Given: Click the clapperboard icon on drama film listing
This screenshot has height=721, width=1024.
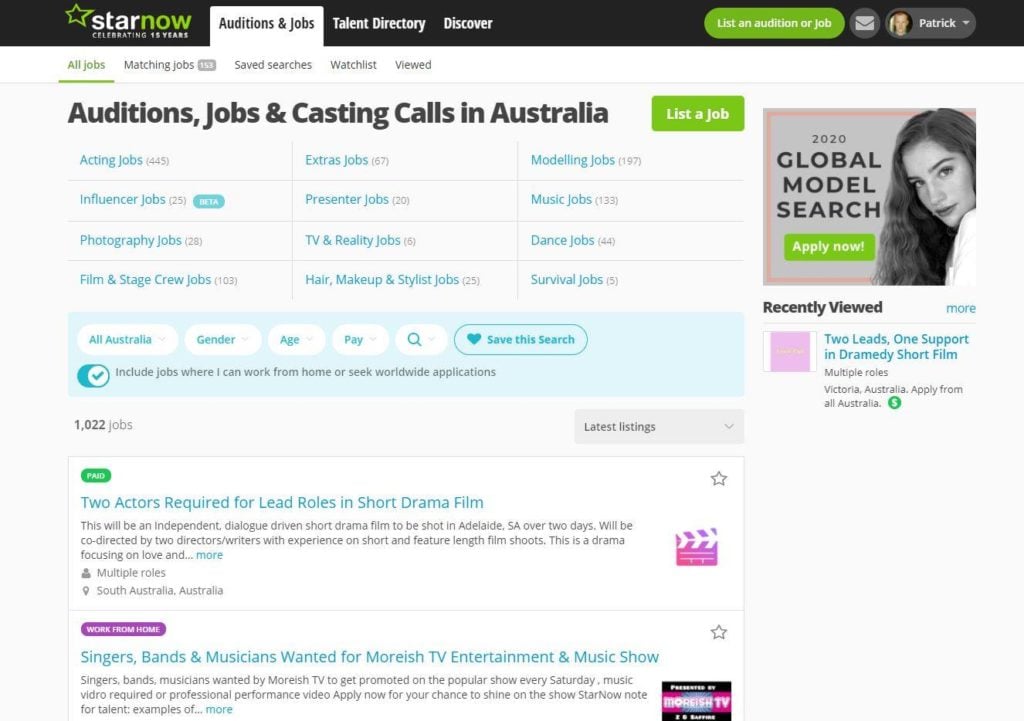Looking at the screenshot, I should (696, 547).
